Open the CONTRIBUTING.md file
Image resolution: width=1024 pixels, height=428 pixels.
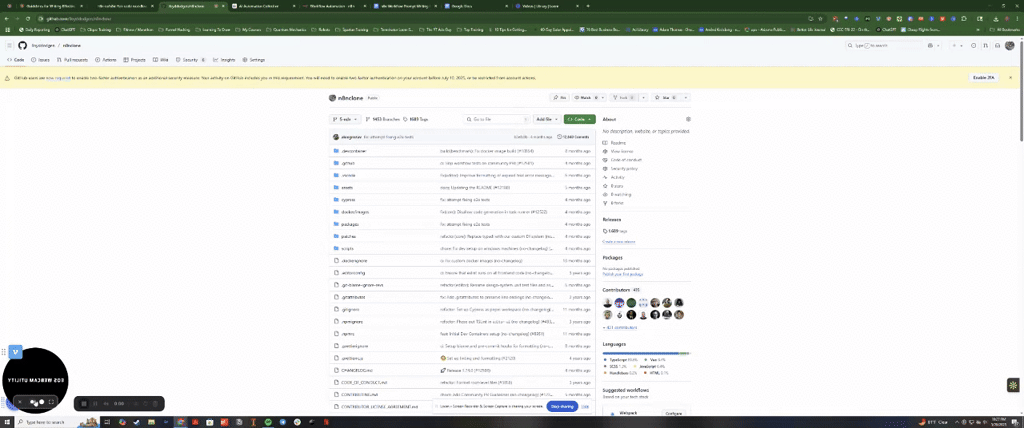[360, 394]
